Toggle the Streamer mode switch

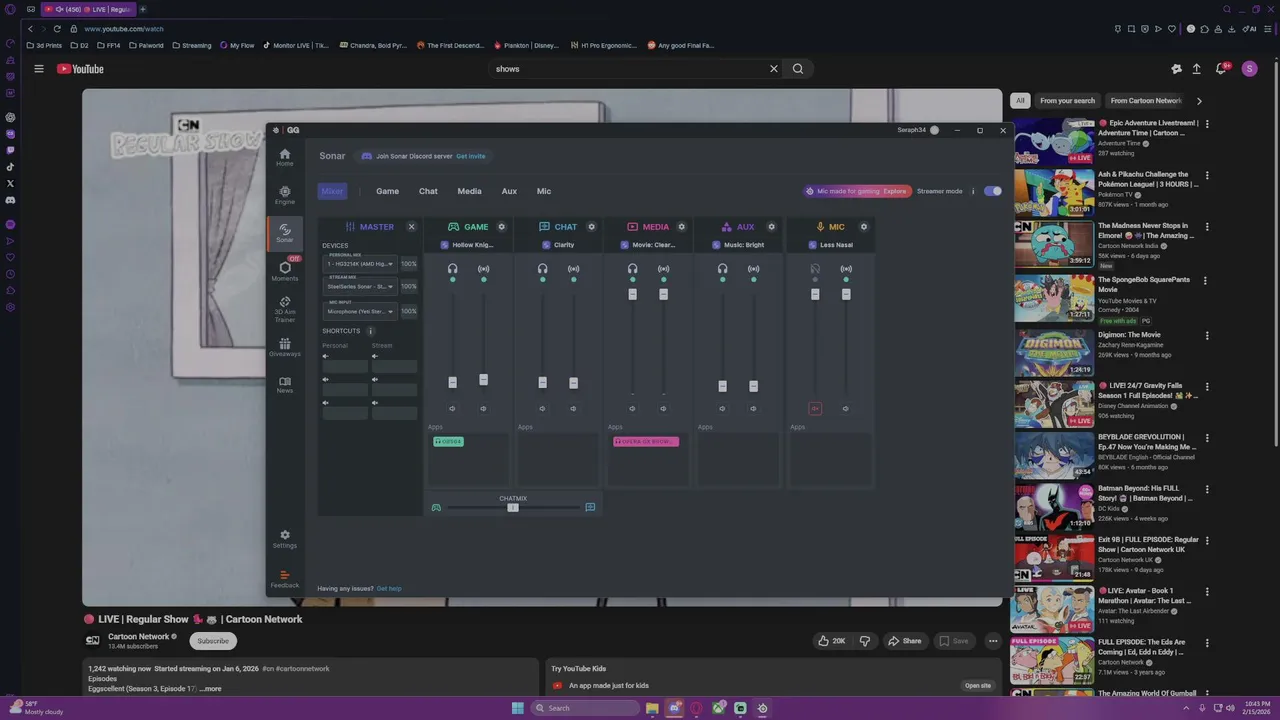[x=992, y=191]
